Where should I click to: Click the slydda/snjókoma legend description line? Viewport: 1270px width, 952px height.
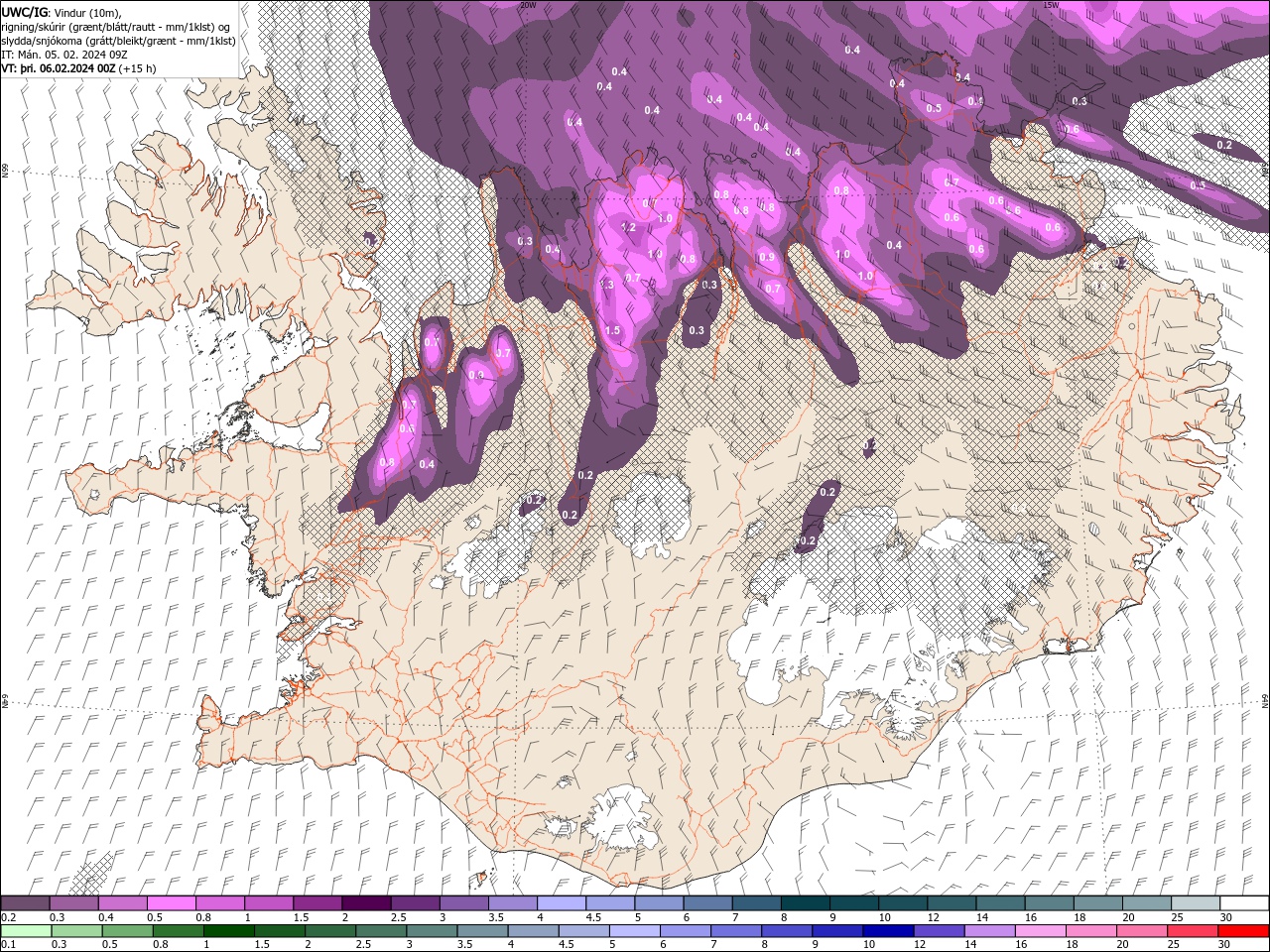click(x=119, y=40)
